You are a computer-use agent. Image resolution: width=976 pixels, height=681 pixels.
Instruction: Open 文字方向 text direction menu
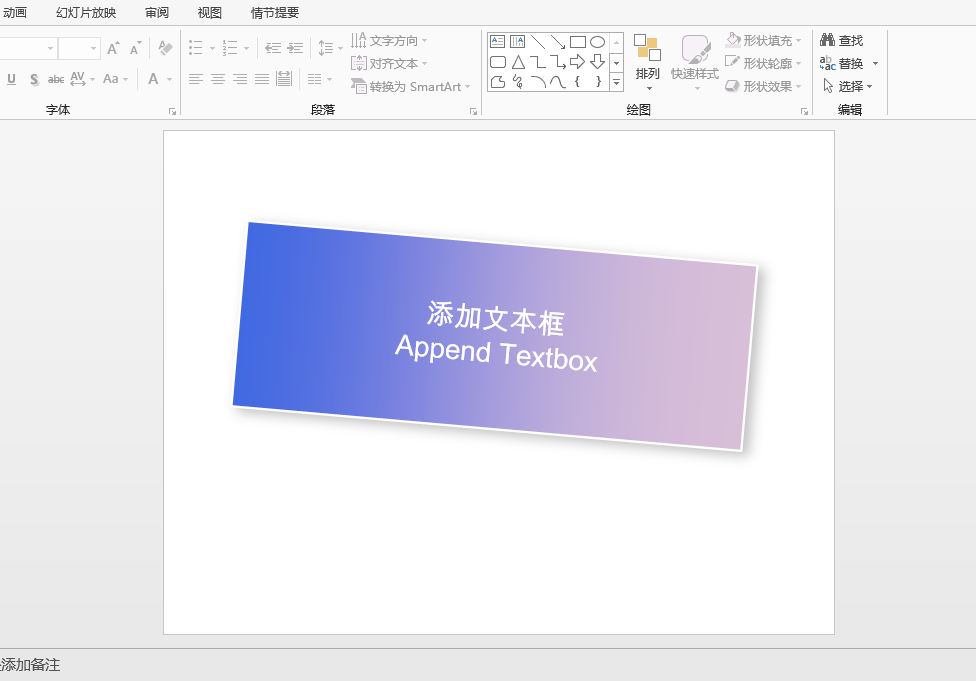tap(389, 40)
